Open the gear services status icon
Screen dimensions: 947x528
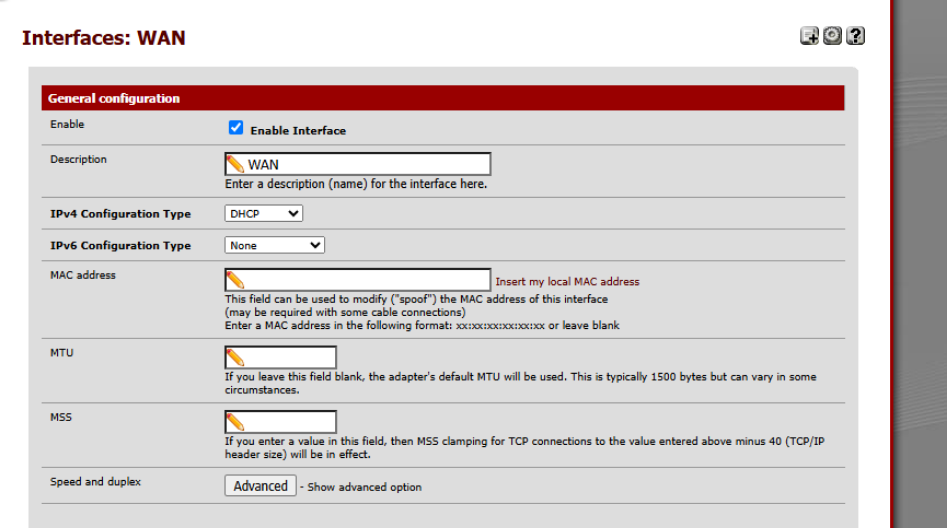(832, 36)
